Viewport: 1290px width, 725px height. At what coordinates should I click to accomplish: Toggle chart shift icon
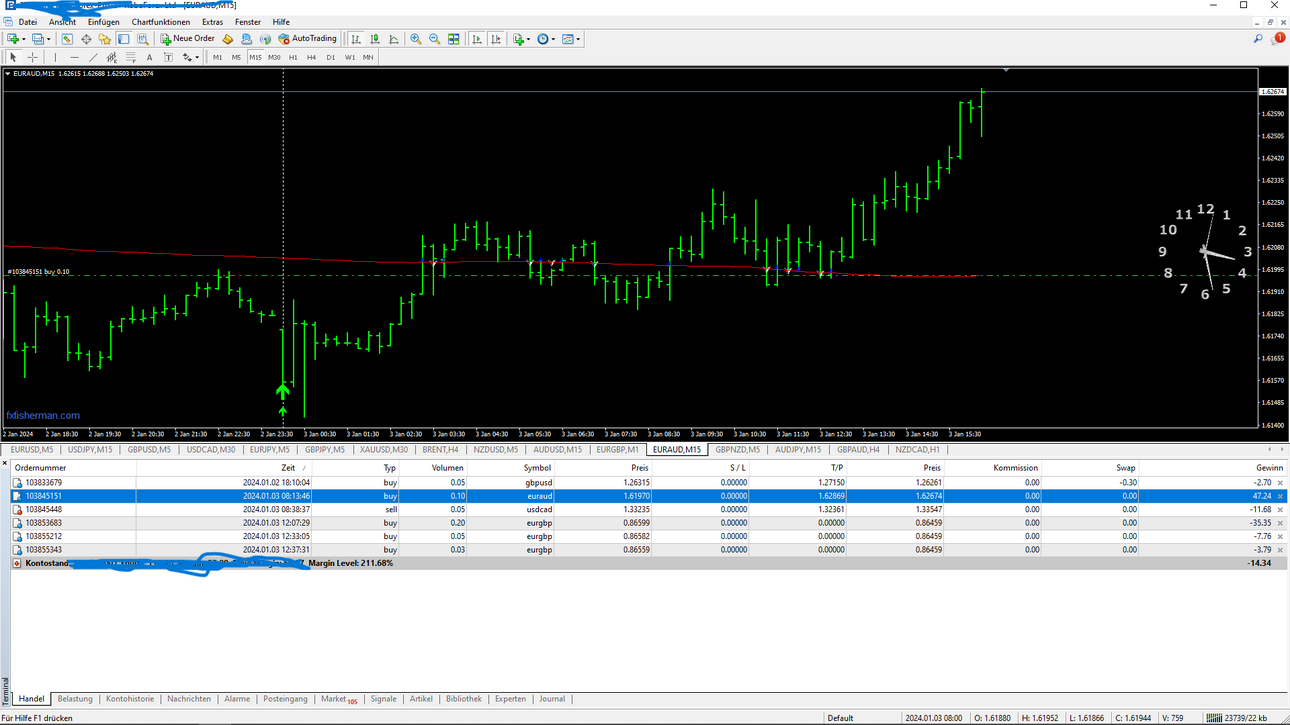coord(496,39)
